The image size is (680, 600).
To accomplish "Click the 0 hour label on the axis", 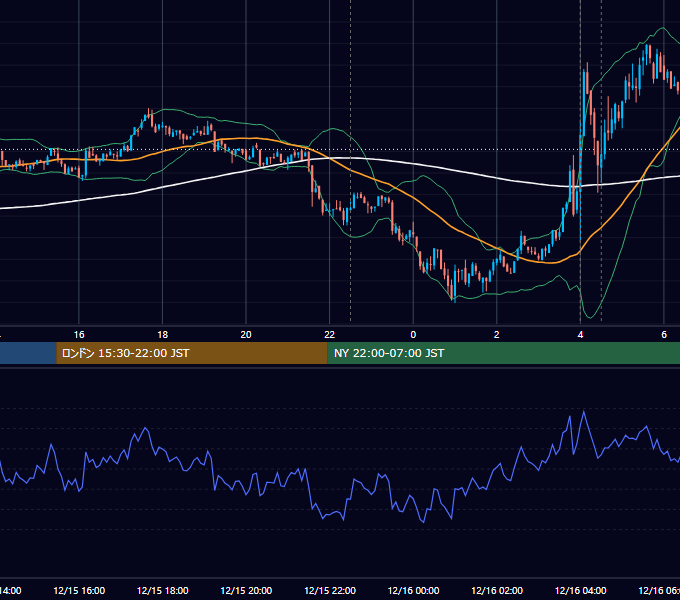I will click(413, 335).
